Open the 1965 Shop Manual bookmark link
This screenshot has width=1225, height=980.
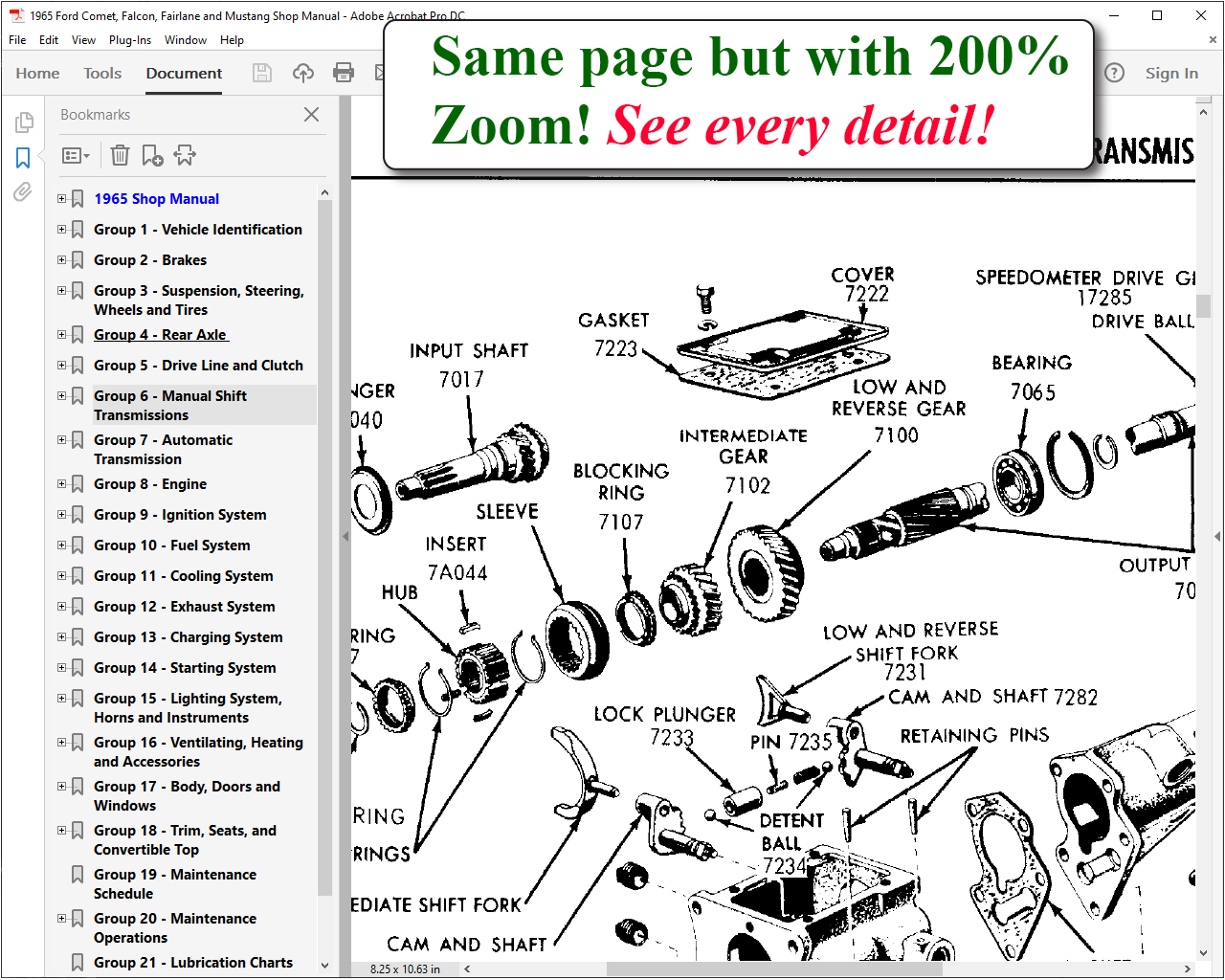point(156,199)
